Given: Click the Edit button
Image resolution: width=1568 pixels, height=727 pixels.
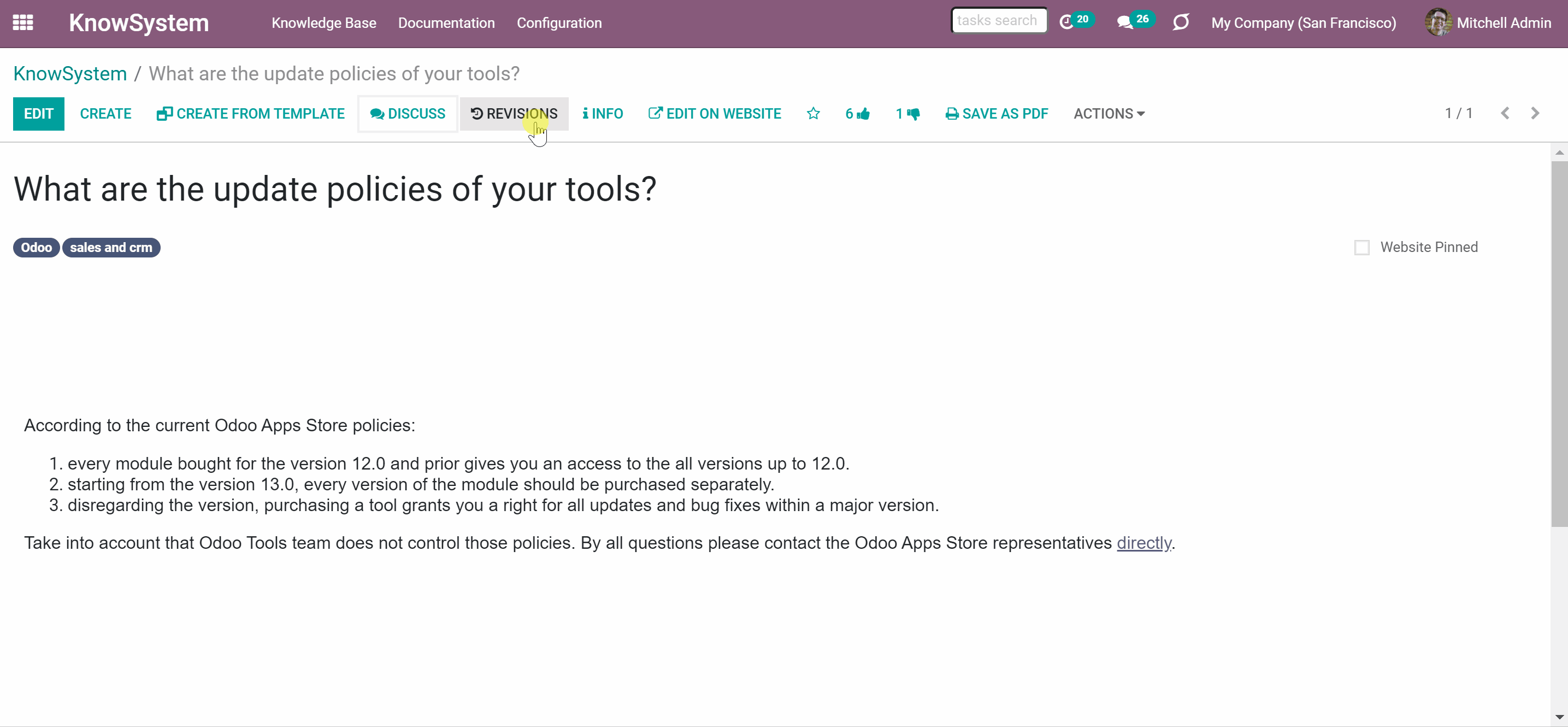Looking at the screenshot, I should [x=38, y=114].
